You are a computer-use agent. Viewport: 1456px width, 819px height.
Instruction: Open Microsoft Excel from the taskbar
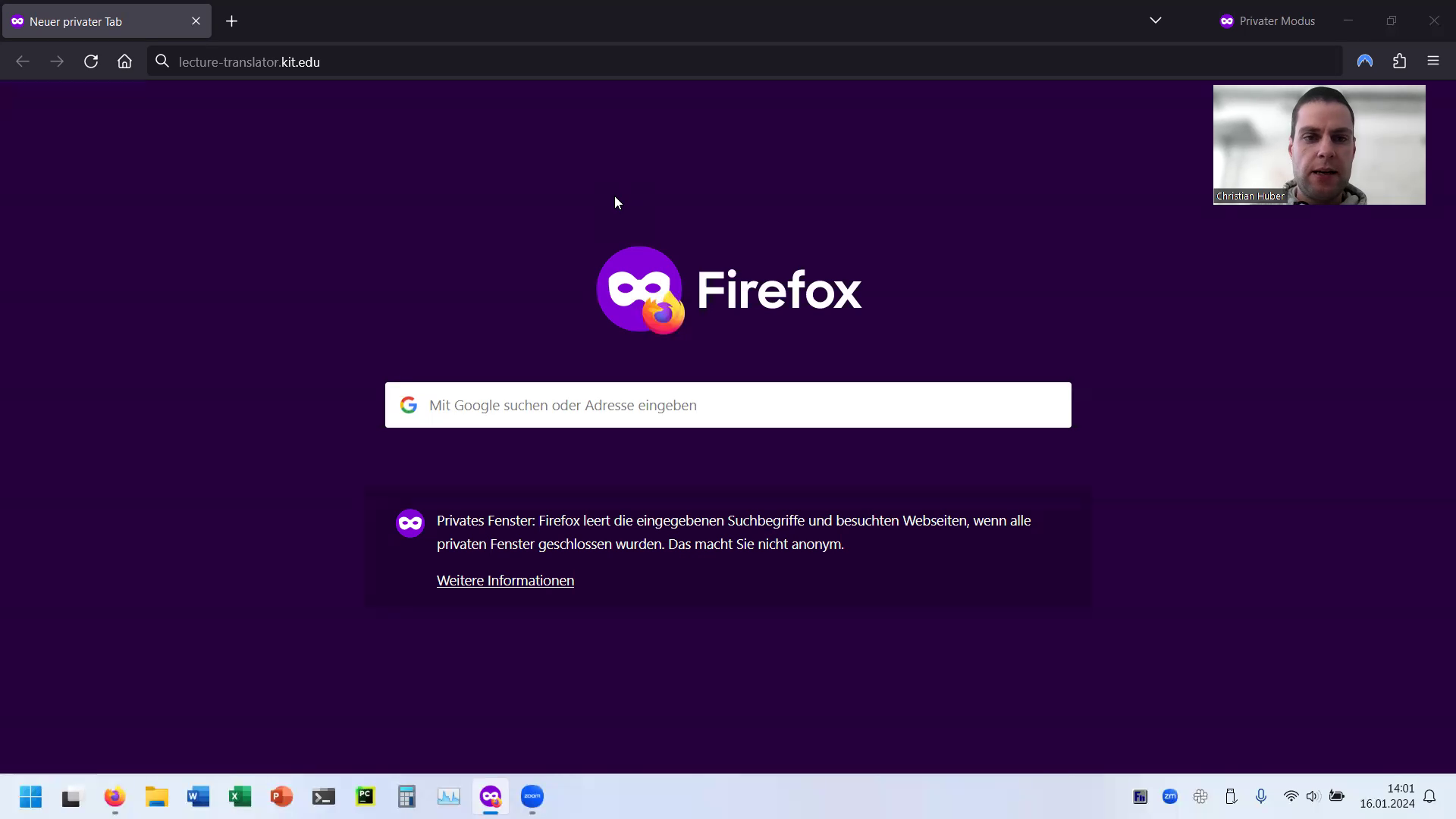(x=240, y=797)
